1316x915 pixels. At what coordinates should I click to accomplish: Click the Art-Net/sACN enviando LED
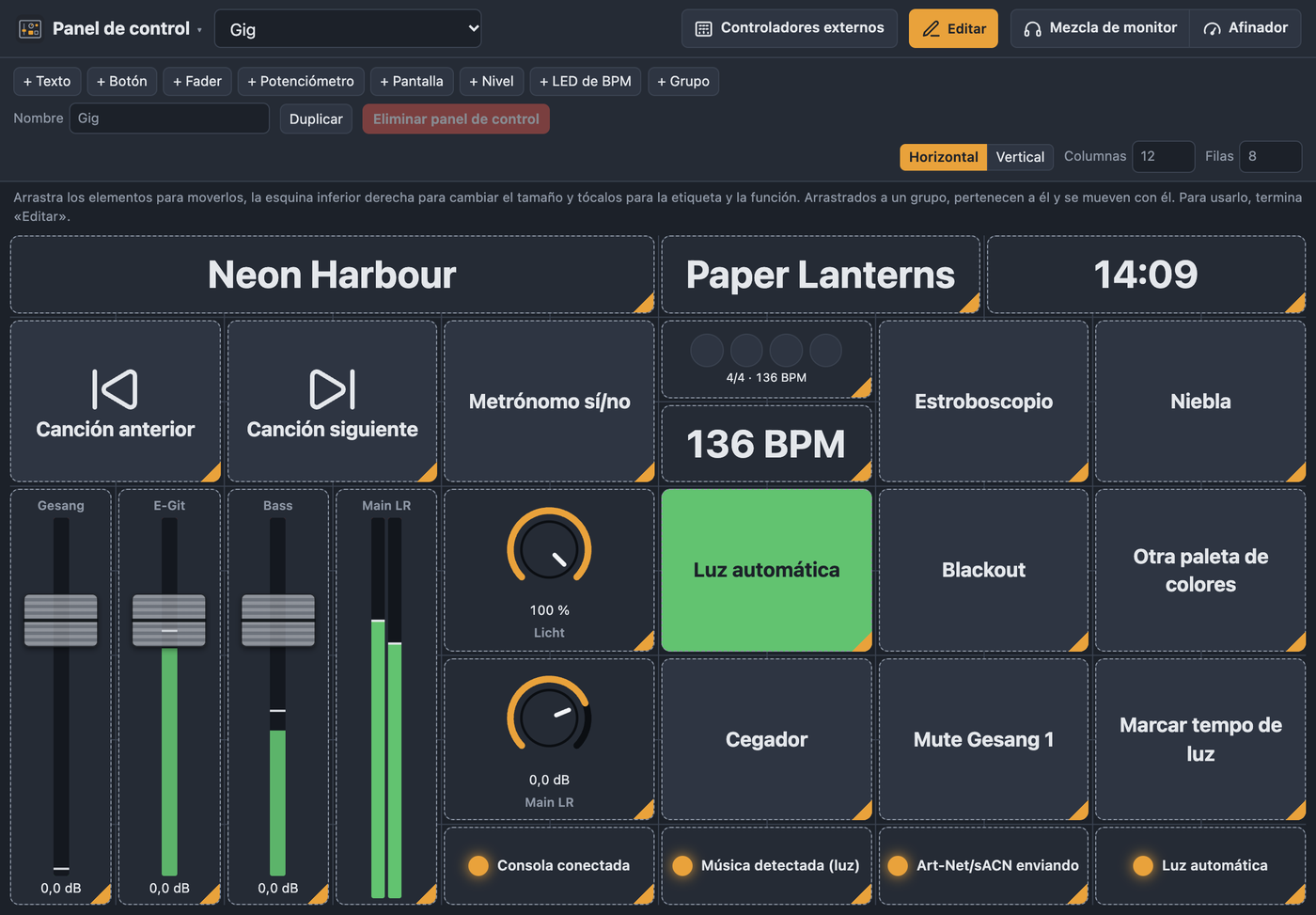898,865
